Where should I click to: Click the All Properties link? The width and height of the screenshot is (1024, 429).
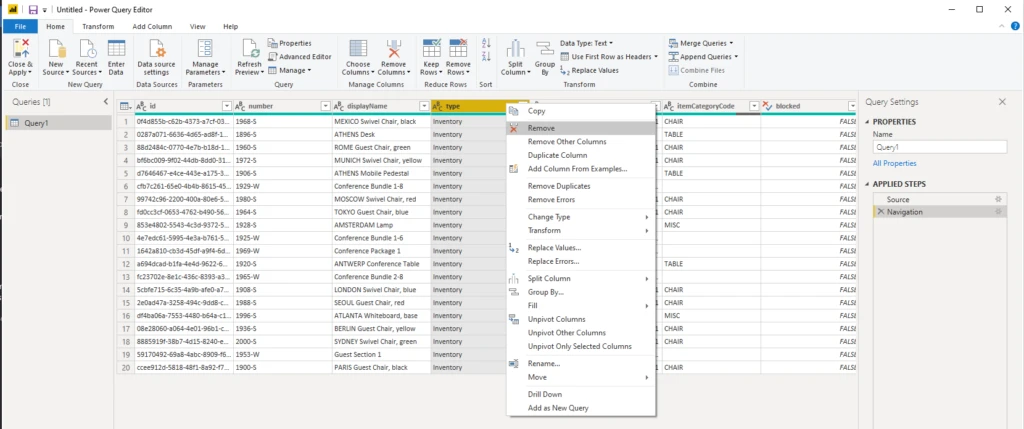click(894, 163)
